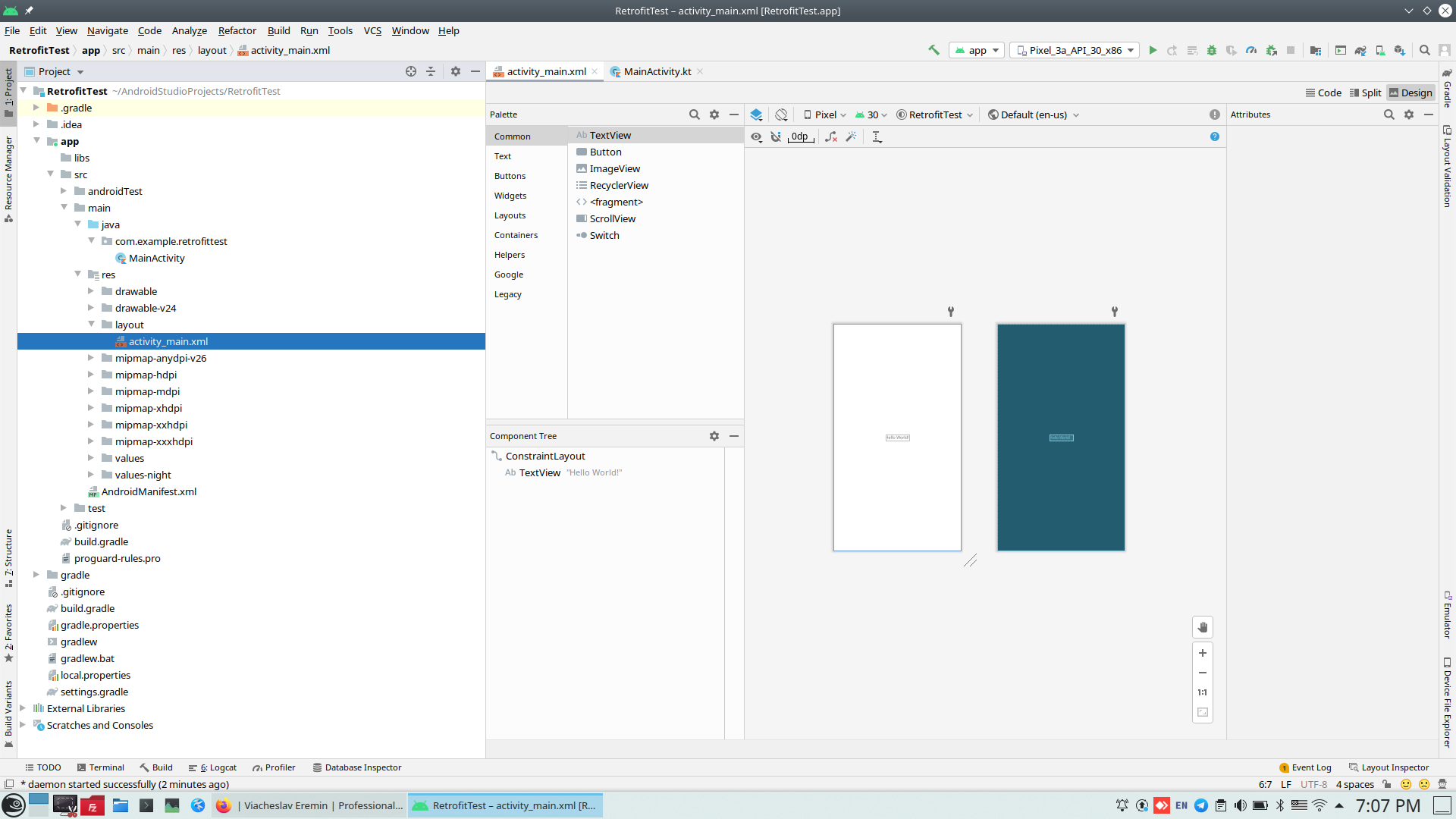The height and width of the screenshot is (819, 1456).
Task: Click the Infer Constraints magic wand icon
Action: click(x=851, y=136)
